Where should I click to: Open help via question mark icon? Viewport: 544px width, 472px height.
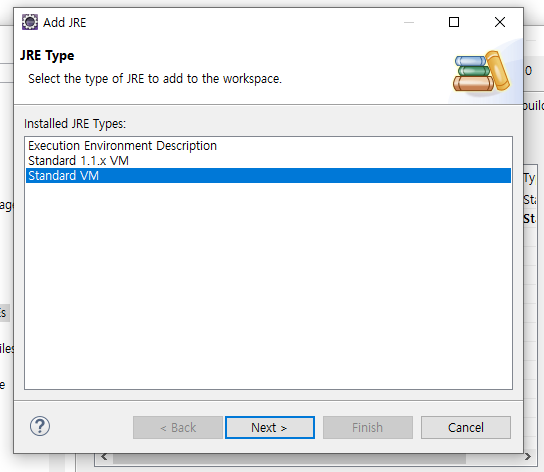coord(40,426)
